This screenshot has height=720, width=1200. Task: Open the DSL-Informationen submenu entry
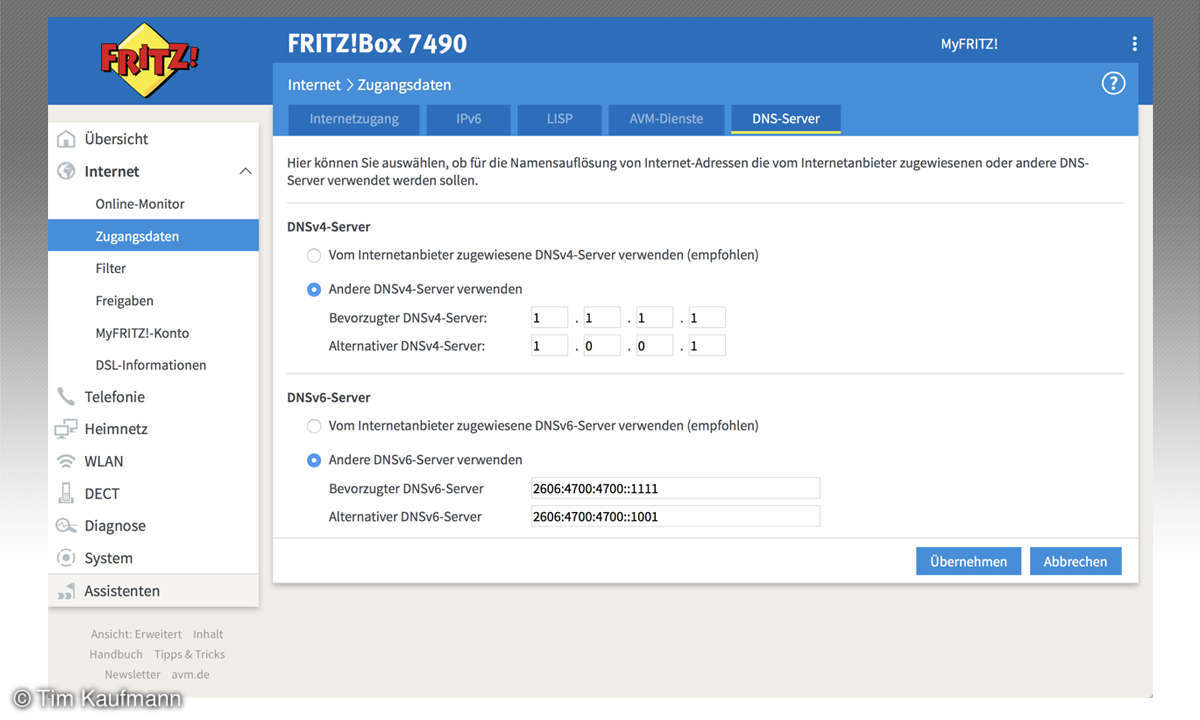pyautogui.click(x=153, y=365)
